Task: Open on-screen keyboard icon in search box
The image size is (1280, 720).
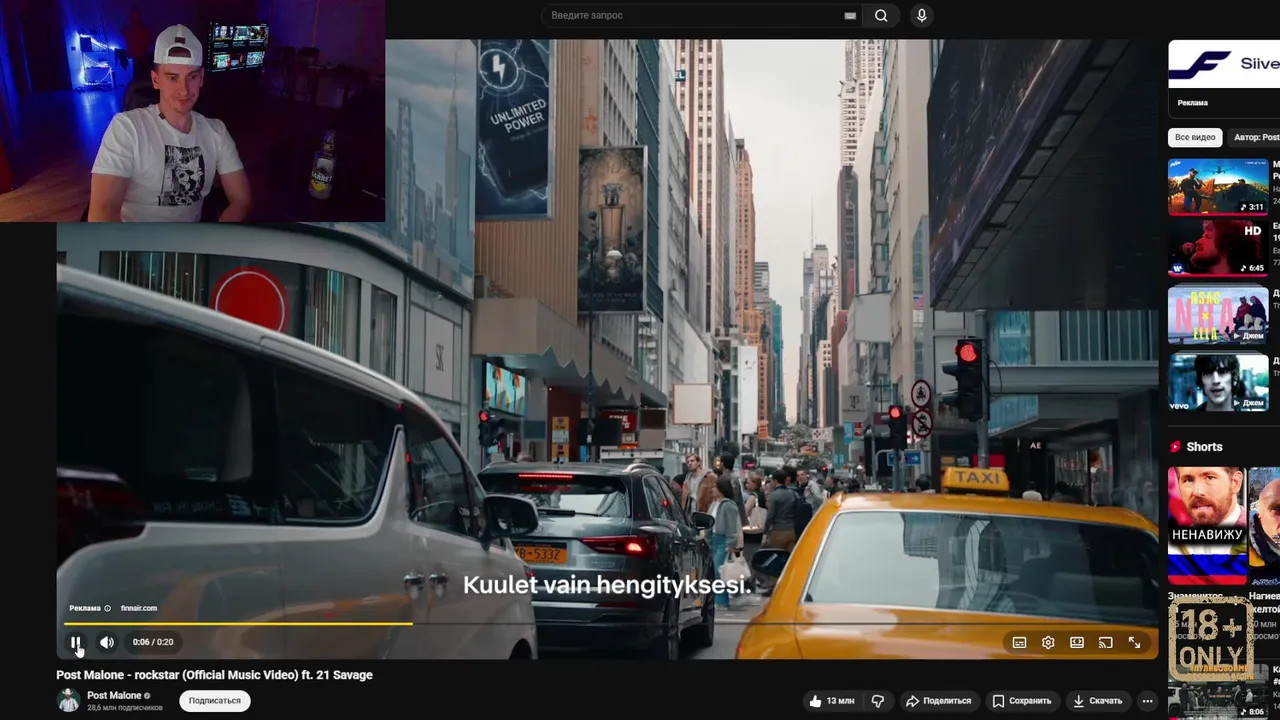Action: [x=850, y=15]
